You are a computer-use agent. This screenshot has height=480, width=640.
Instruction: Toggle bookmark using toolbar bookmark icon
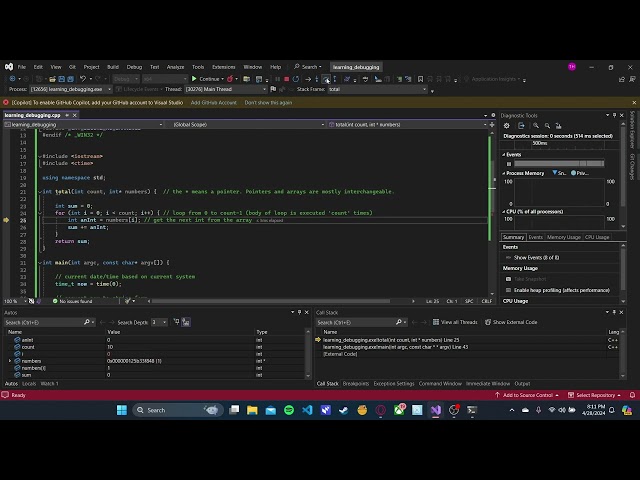420,79
